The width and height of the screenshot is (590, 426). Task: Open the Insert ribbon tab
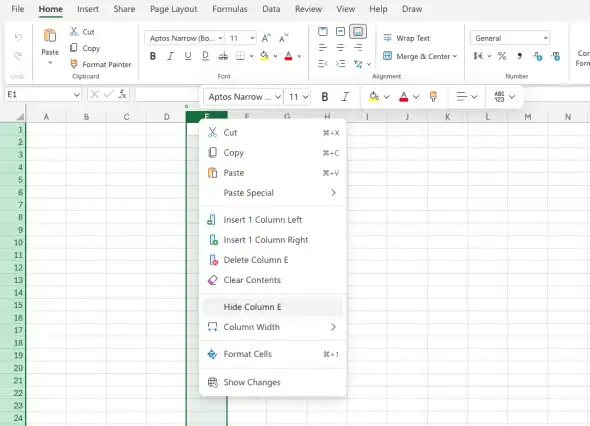coord(88,9)
